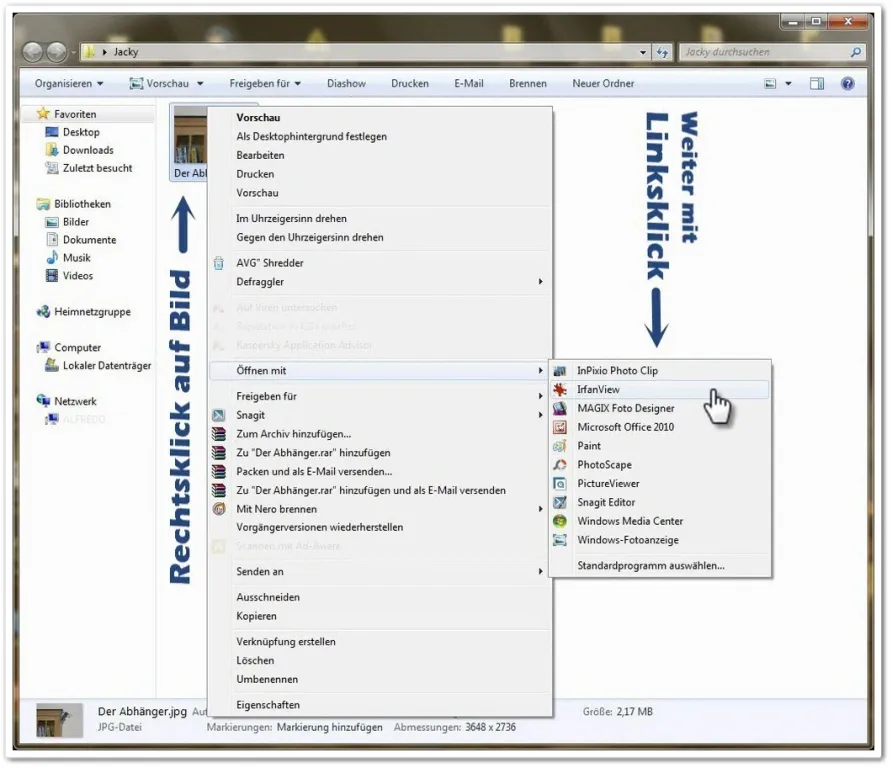The width and height of the screenshot is (892, 768).
Task: Select Eigenschaften in the context menu
Action: (x=380, y=705)
